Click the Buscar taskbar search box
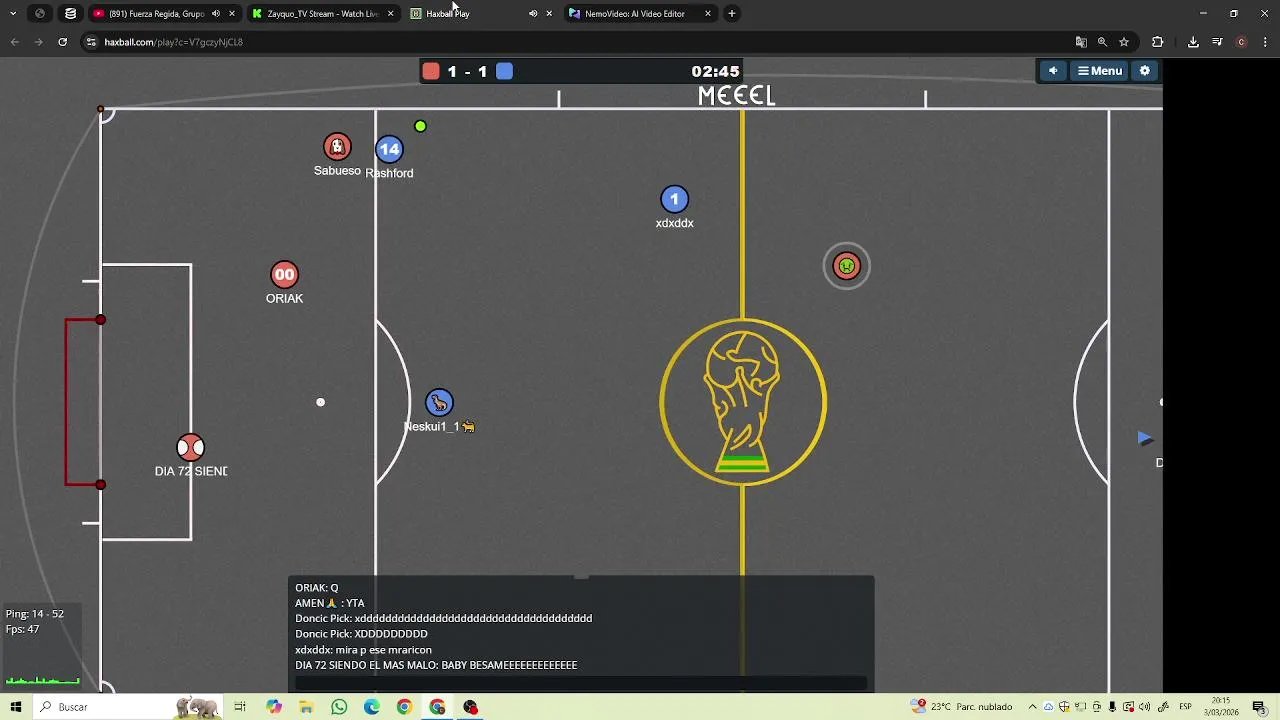This screenshot has height=720, width=1280. tap(128, 707)
